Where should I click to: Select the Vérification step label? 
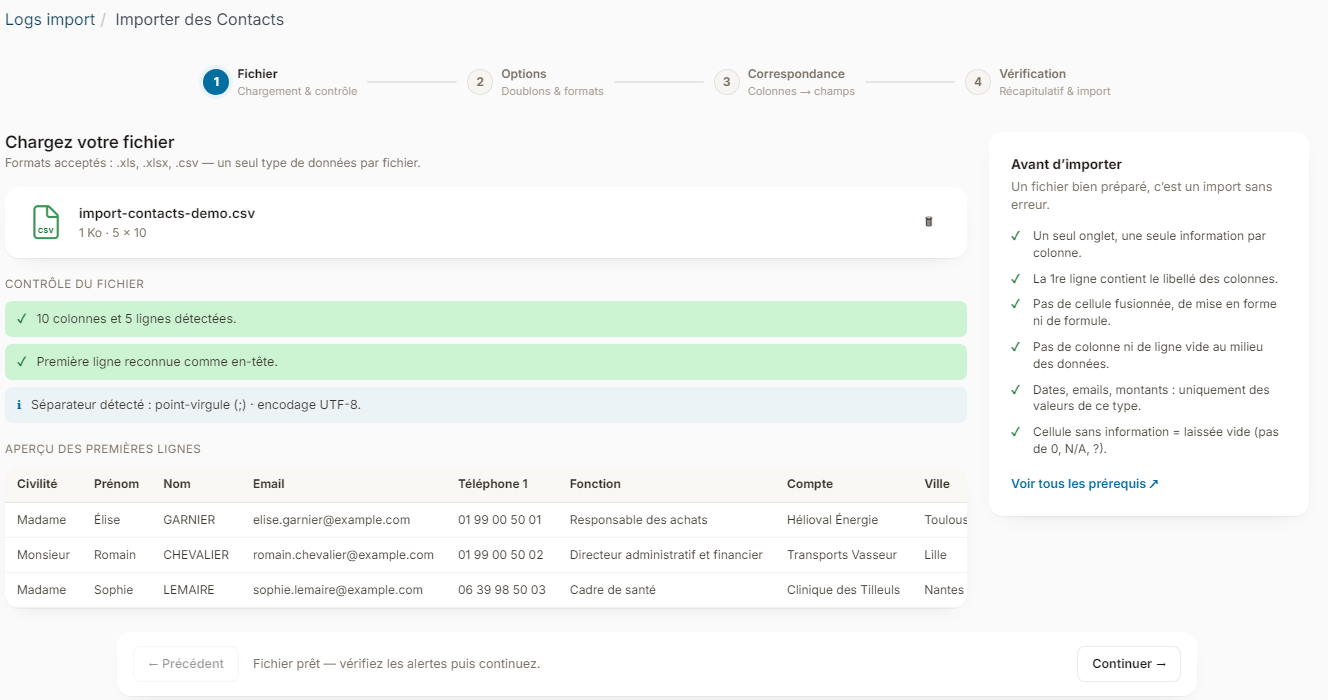(x=1032, y=74)
